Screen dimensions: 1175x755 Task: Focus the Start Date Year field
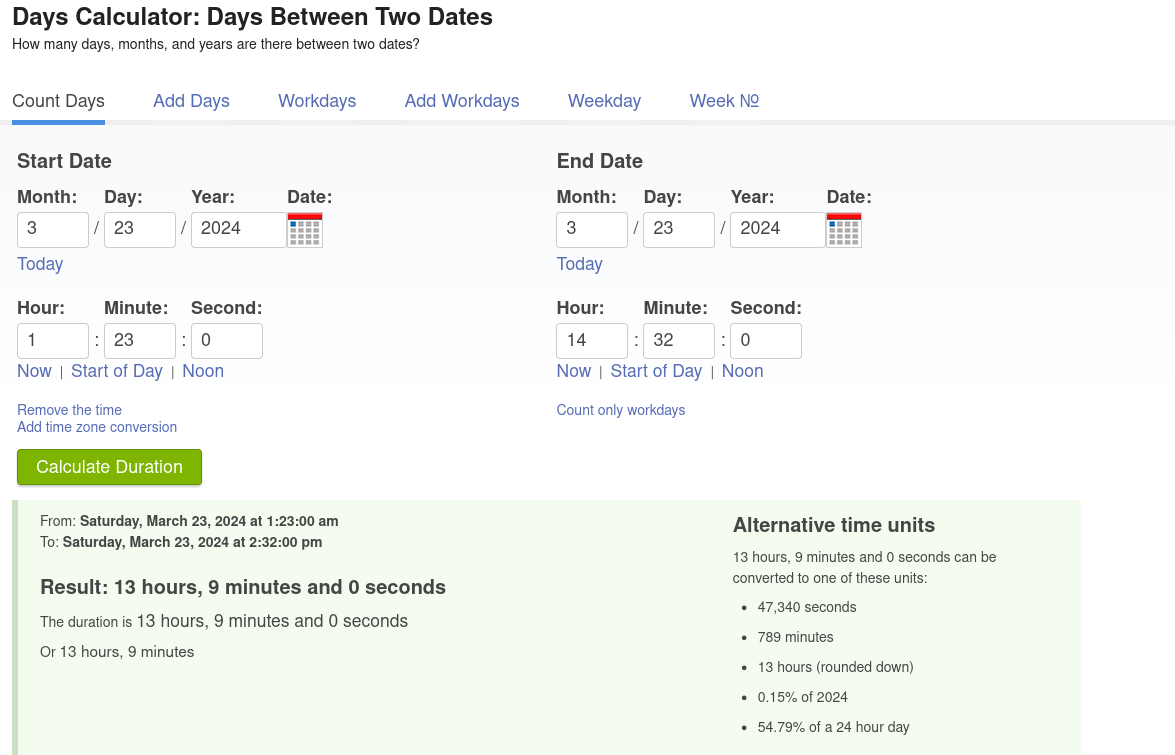pos(239,230)
